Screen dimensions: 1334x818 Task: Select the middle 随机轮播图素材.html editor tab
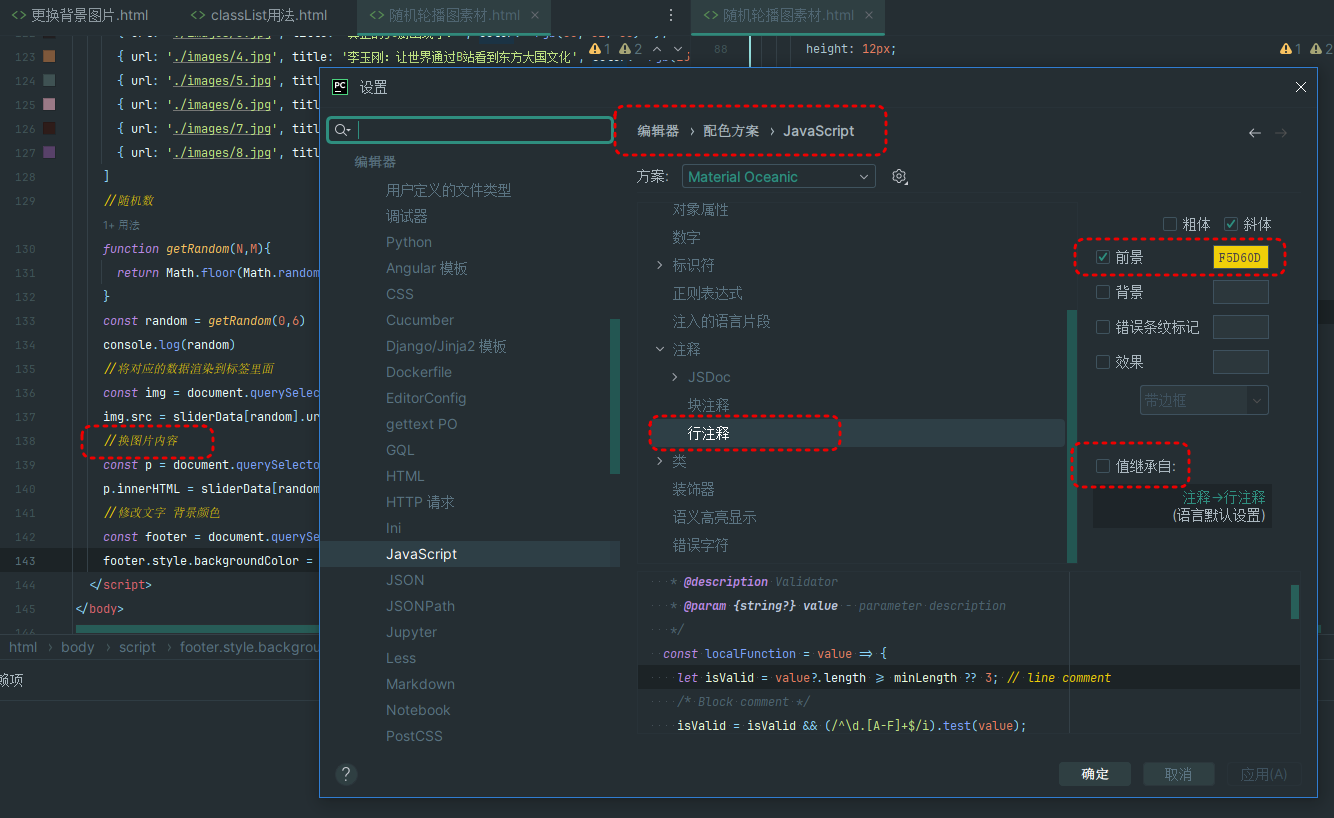455,16
